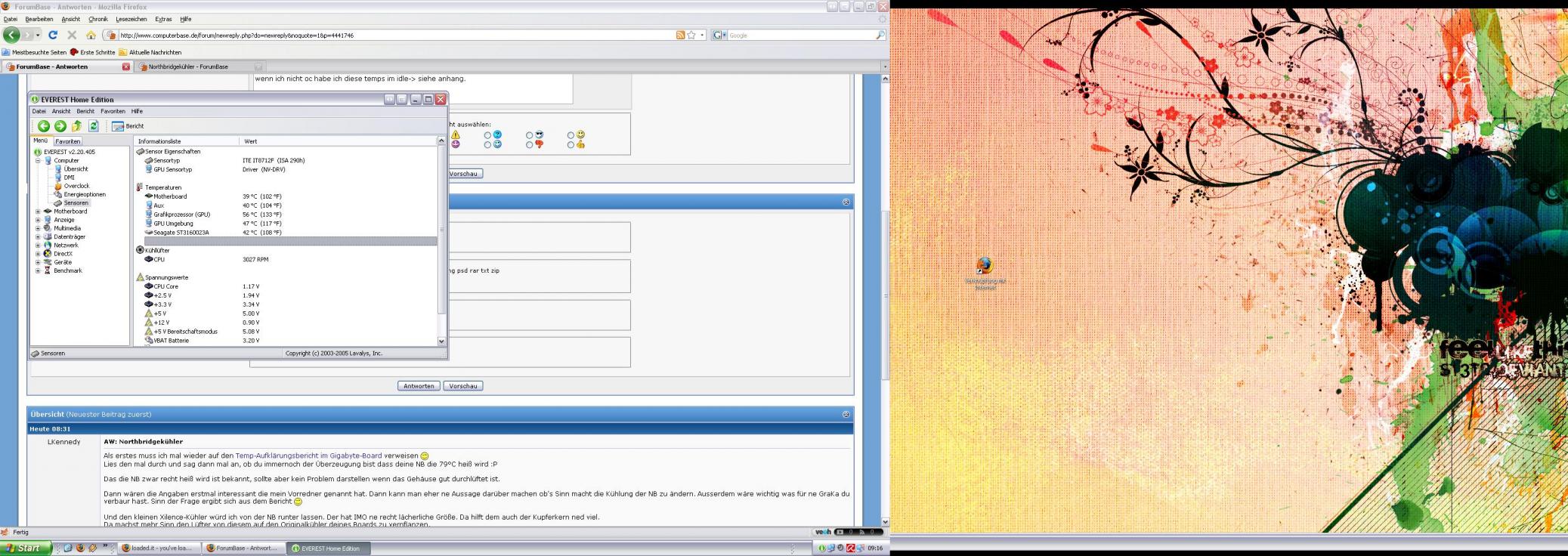Screen dimensions: 1568x556
Task: Select the blue smiley radio button
Action: tap(487, 135)
